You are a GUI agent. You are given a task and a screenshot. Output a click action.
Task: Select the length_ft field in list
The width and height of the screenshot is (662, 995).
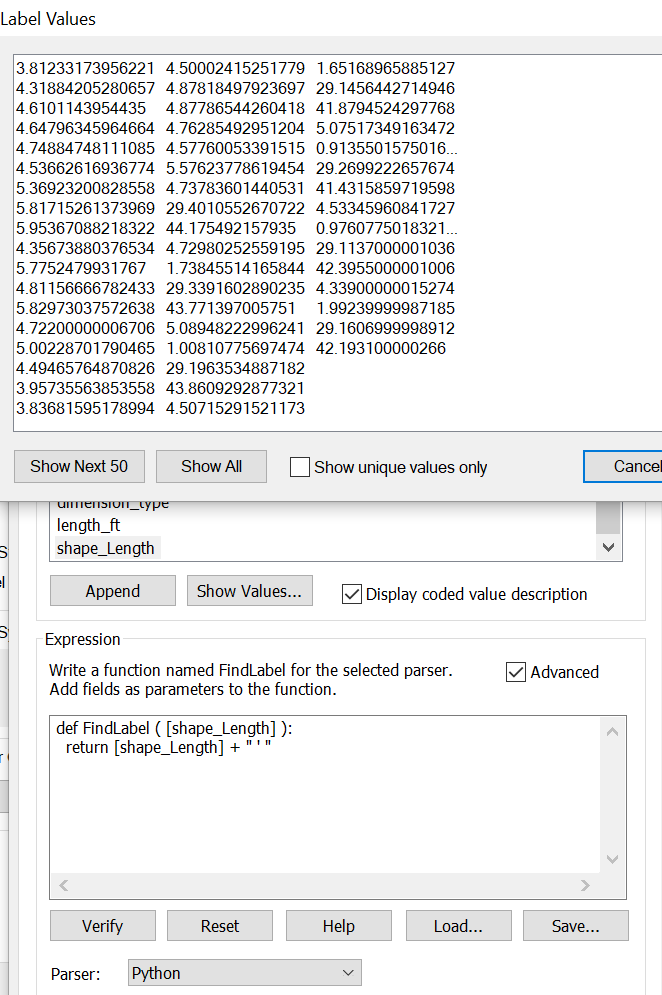(x=93, y=525)
